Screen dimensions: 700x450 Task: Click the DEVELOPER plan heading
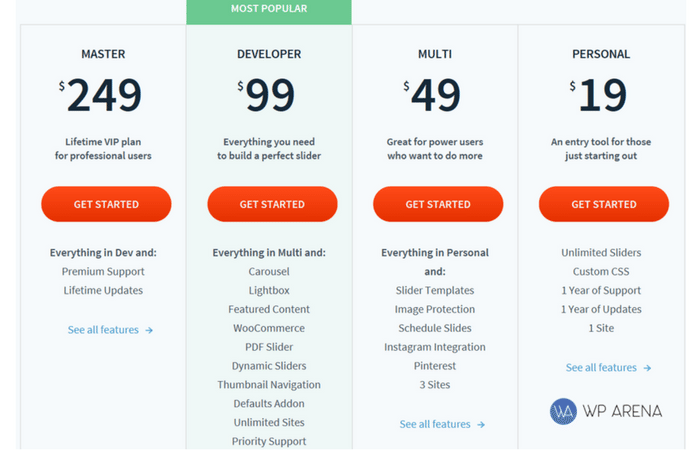pos(269,54)
